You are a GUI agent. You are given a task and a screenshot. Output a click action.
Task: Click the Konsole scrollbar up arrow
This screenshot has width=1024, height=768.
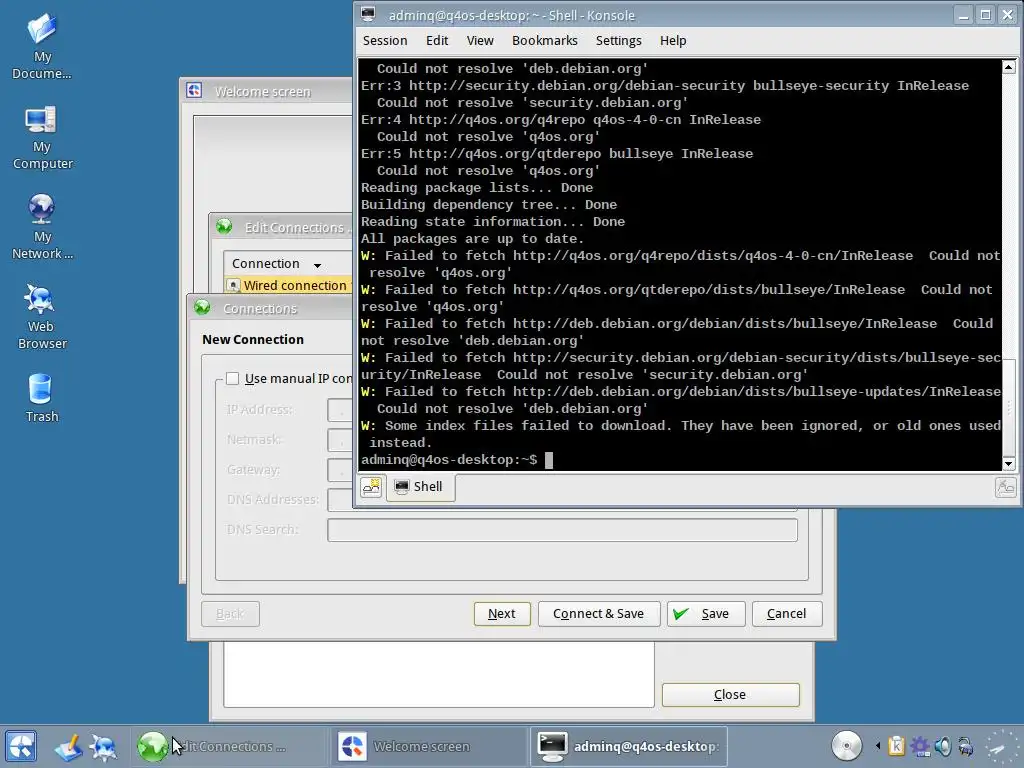pyautogui.click(x=1009, y=67)
